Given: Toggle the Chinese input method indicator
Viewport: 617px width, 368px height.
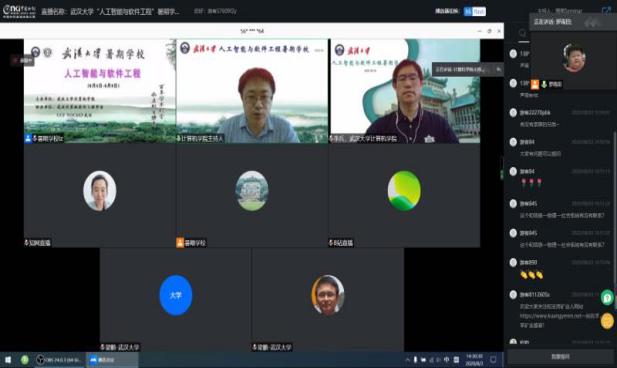Looking at the screenshot, I should (x=447, y=360).
